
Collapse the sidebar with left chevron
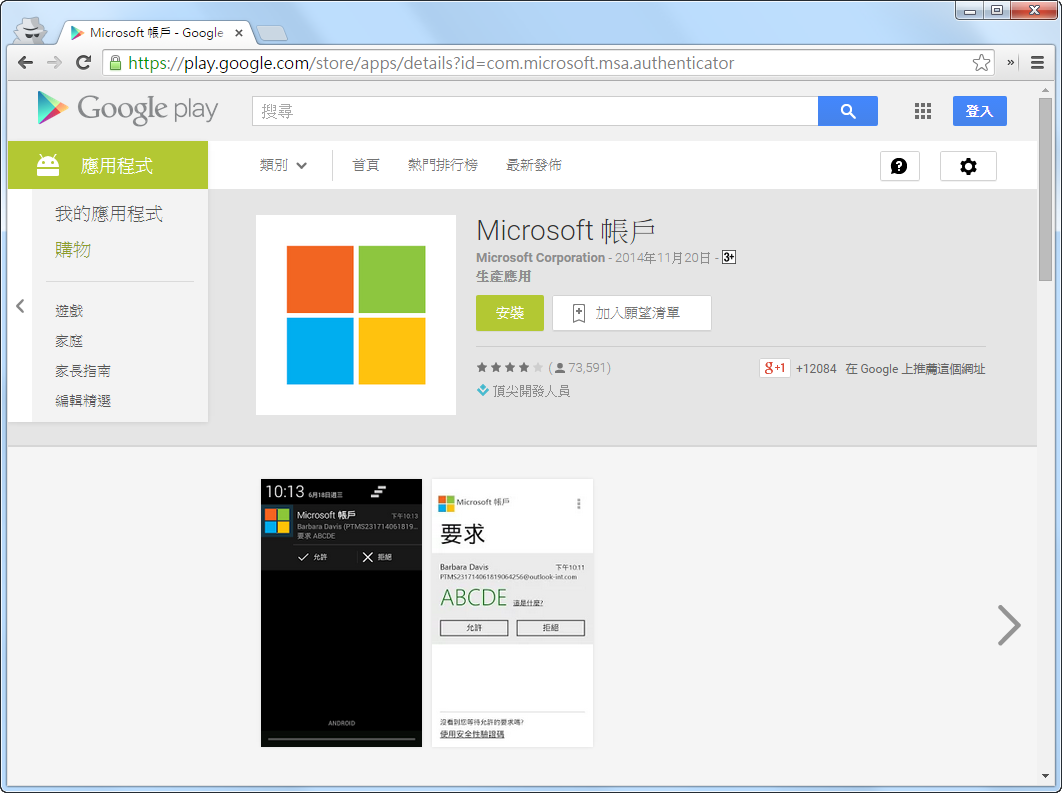20,306
